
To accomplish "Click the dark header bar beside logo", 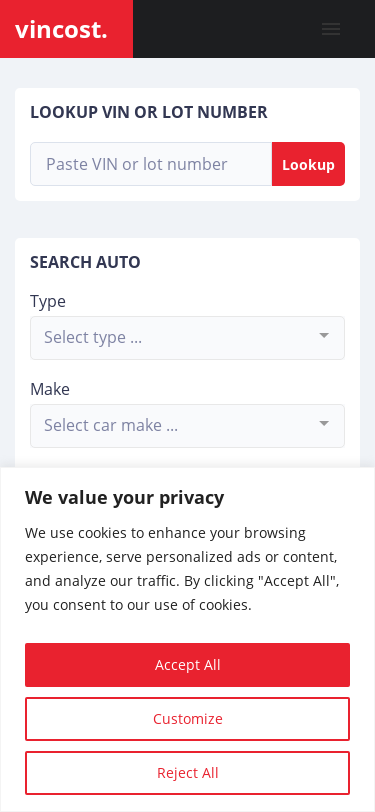I will pyautogui.click(x=254, y=29).
